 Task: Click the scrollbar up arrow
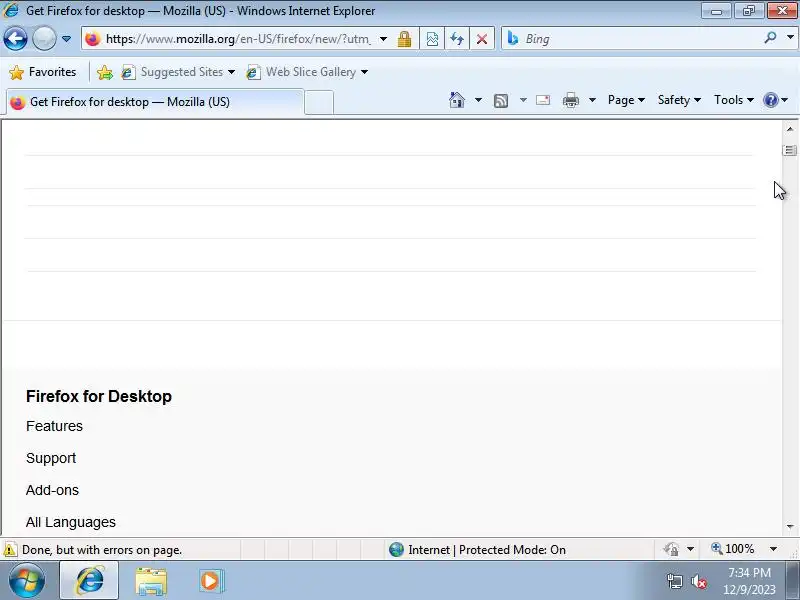790,129
